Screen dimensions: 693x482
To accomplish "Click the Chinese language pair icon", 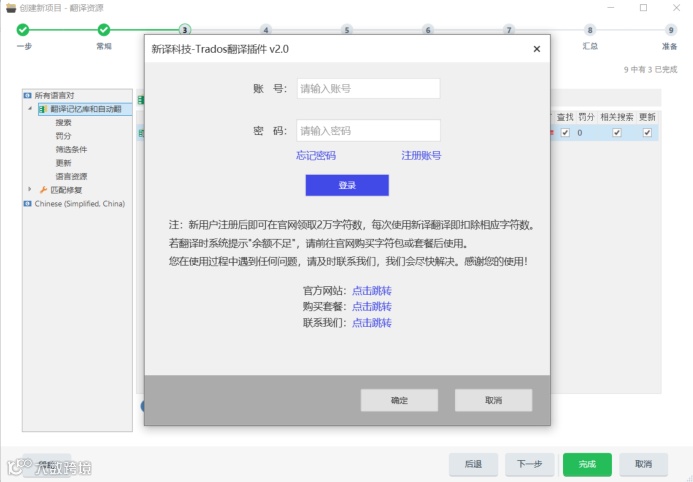I will [27, 204].
